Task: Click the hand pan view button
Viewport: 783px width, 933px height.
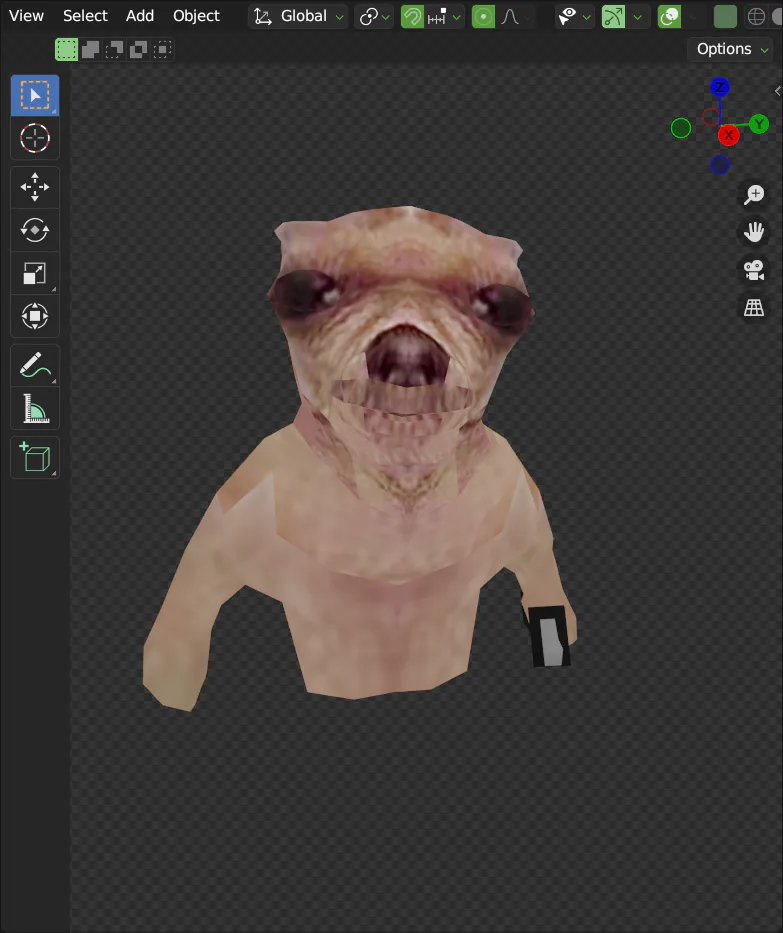Action: click(754, 231)
